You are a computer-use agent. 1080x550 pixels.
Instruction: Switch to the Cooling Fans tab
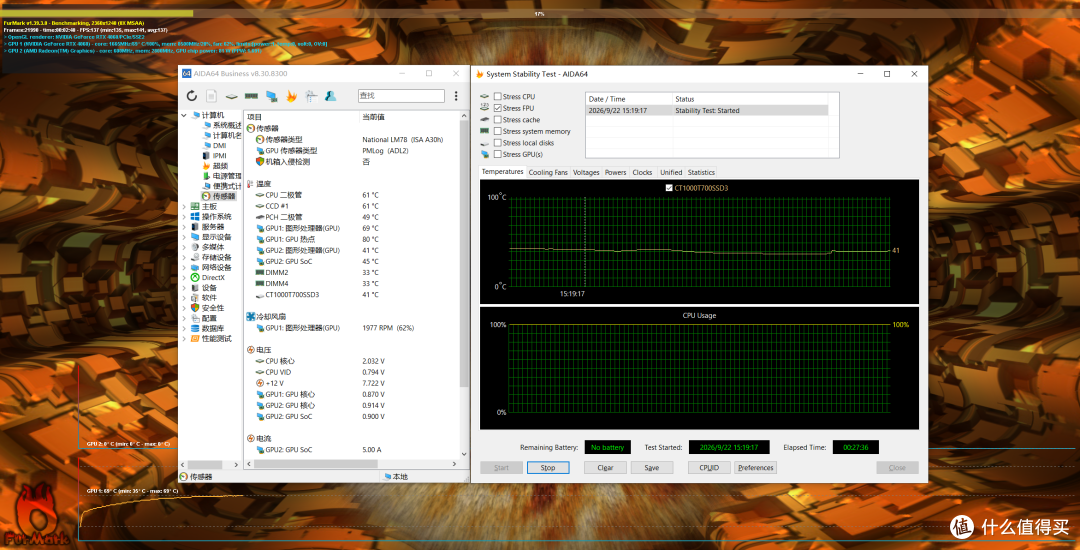tap(548, 172)
